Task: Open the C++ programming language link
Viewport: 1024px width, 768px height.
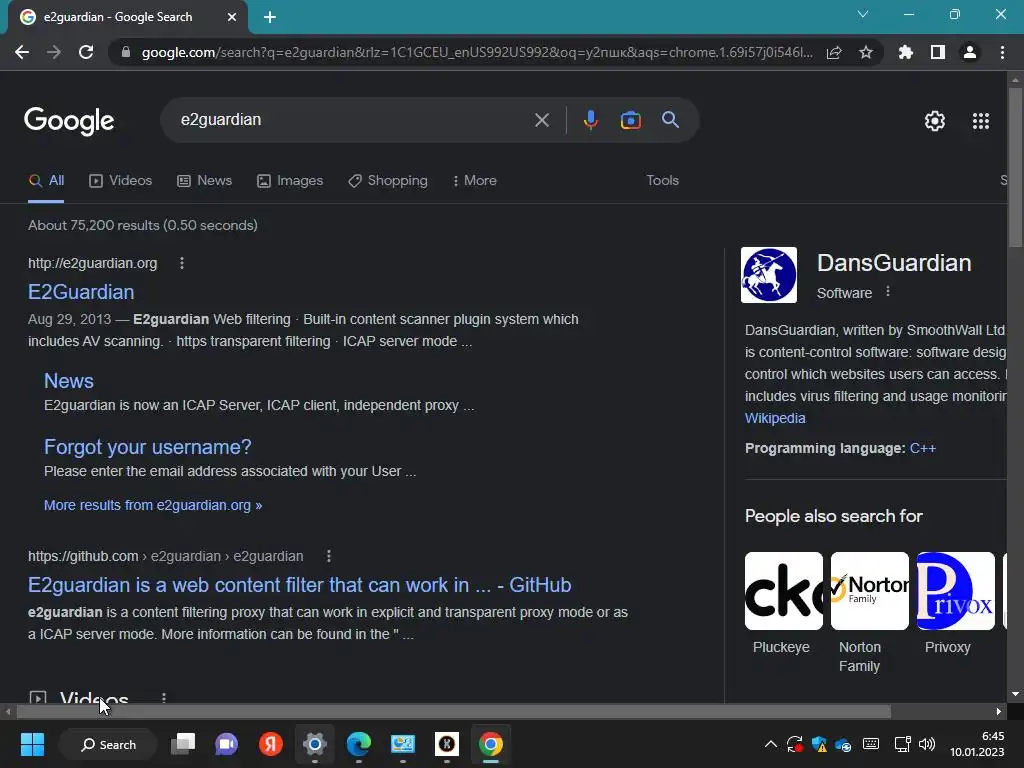Action: coord(923,449)
